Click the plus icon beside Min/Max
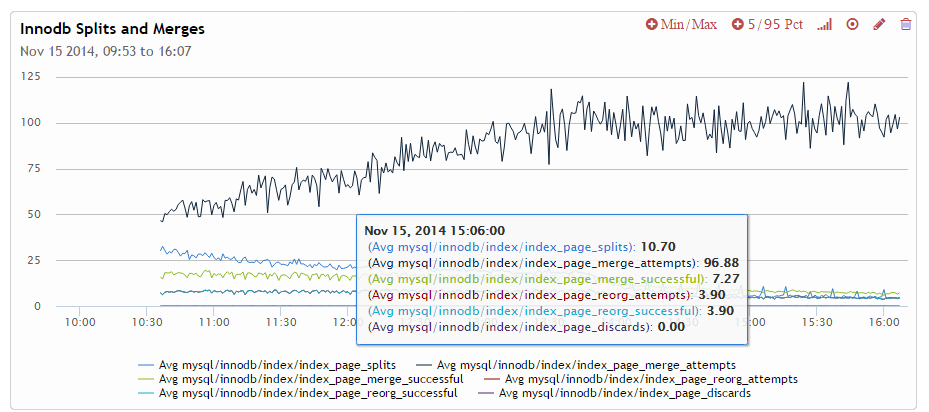929x412 pixels. coord(652,24)
